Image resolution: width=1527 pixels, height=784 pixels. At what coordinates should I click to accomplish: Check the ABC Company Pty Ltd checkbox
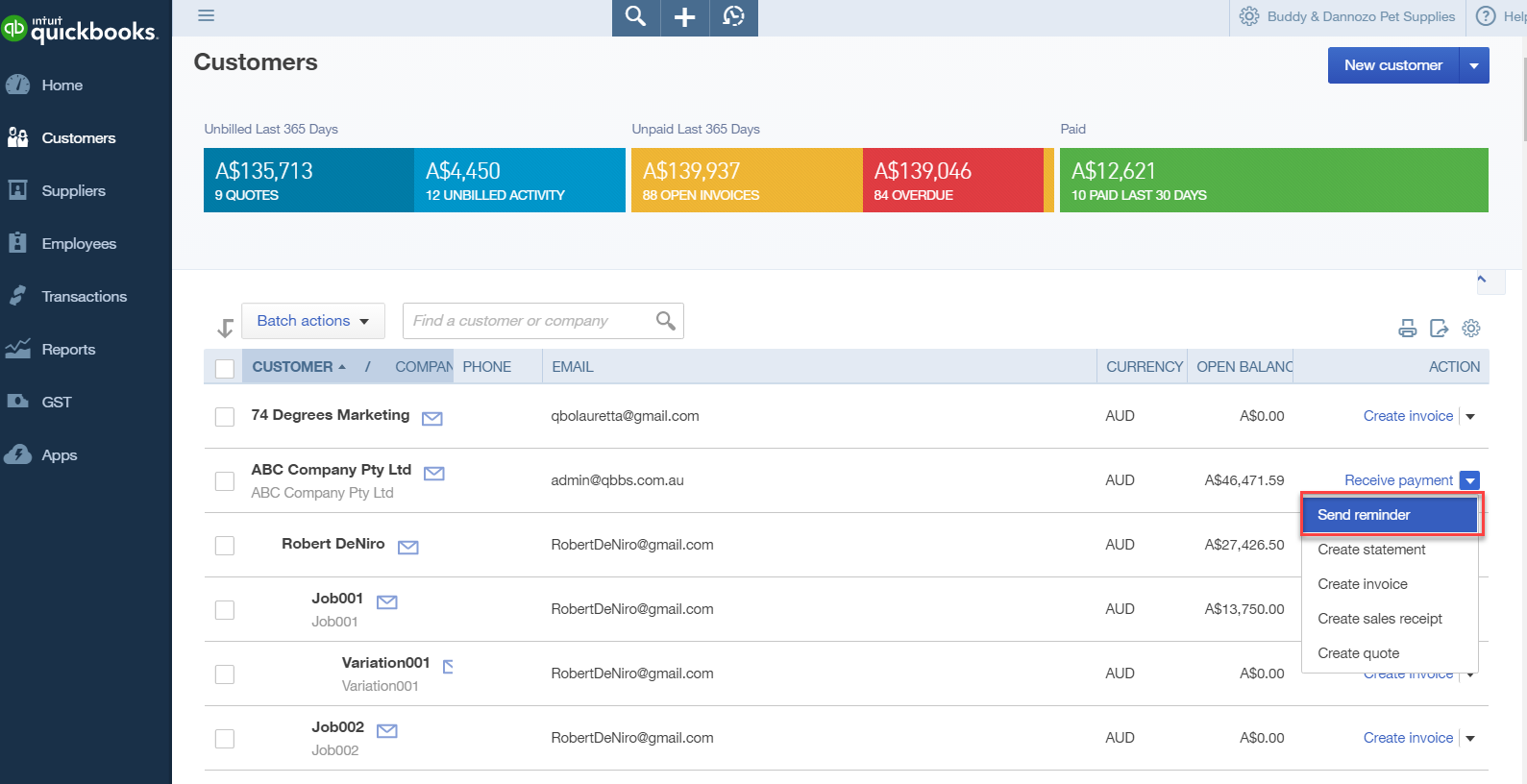[225, 481]
